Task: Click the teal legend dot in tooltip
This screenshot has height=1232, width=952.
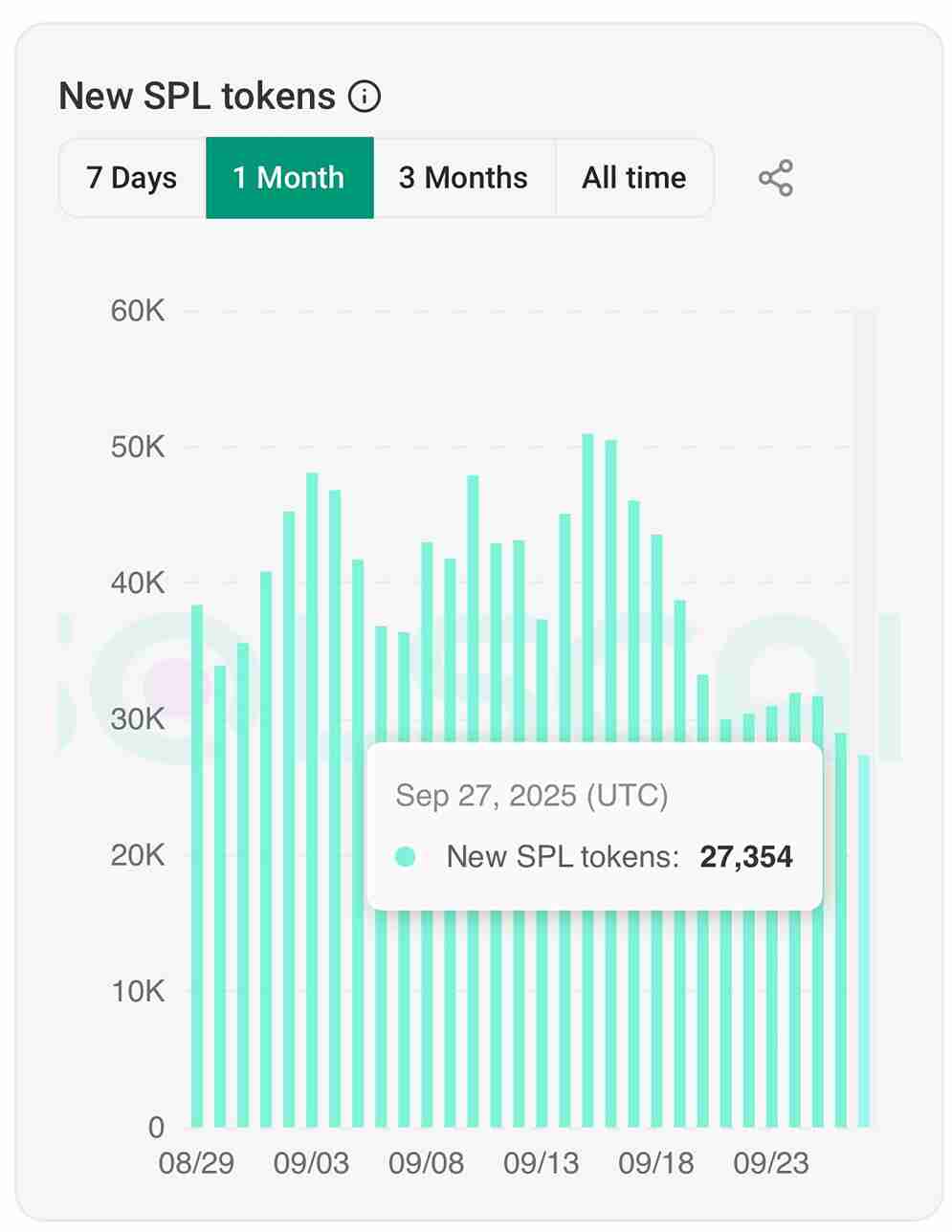Action: pos(405,857)
